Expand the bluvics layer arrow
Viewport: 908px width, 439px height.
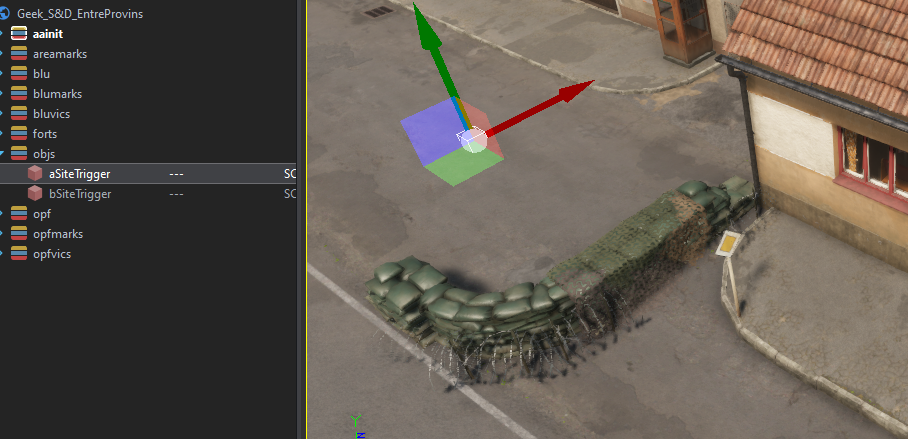pyautogui.click(x=3, y=114)
